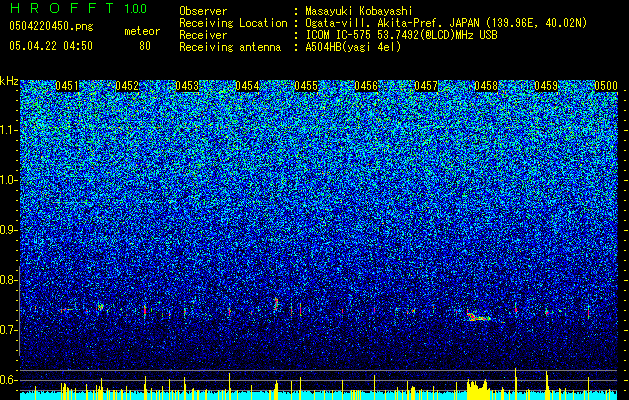
Task: Click the wide yellow intensity burst below 0458
Action: [x=477, y=389]
